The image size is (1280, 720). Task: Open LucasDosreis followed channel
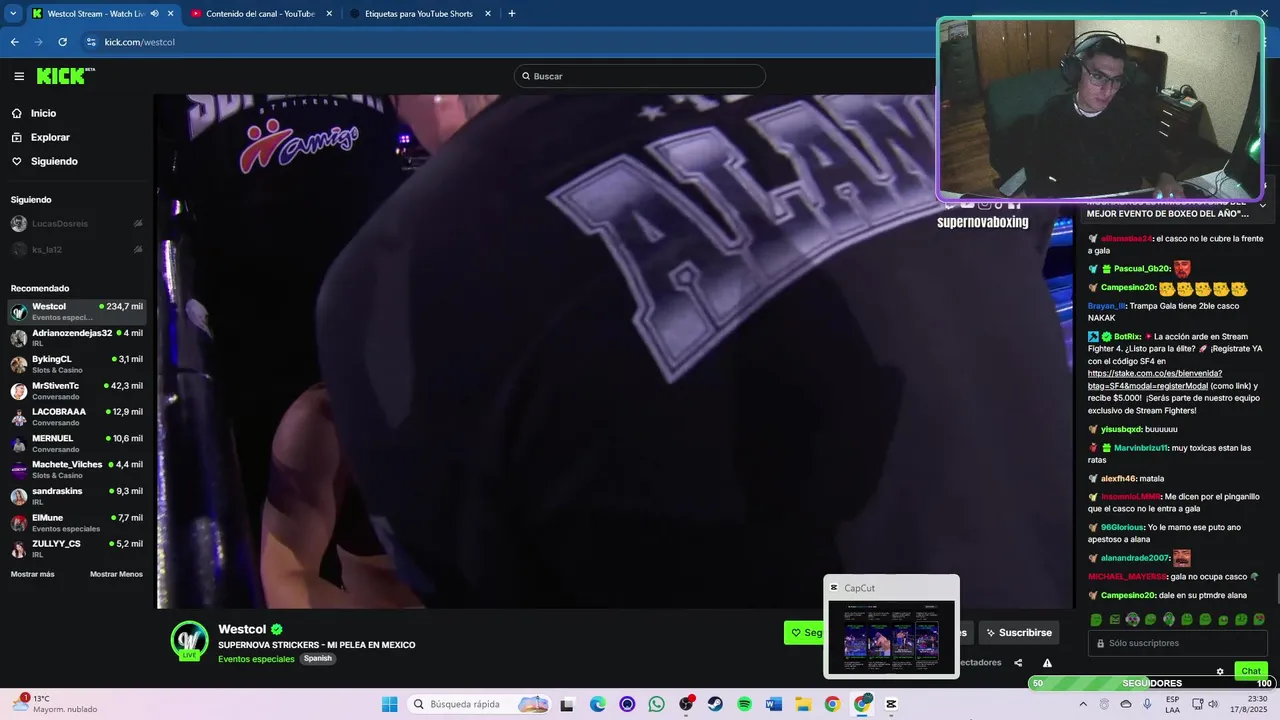point(76,224)
